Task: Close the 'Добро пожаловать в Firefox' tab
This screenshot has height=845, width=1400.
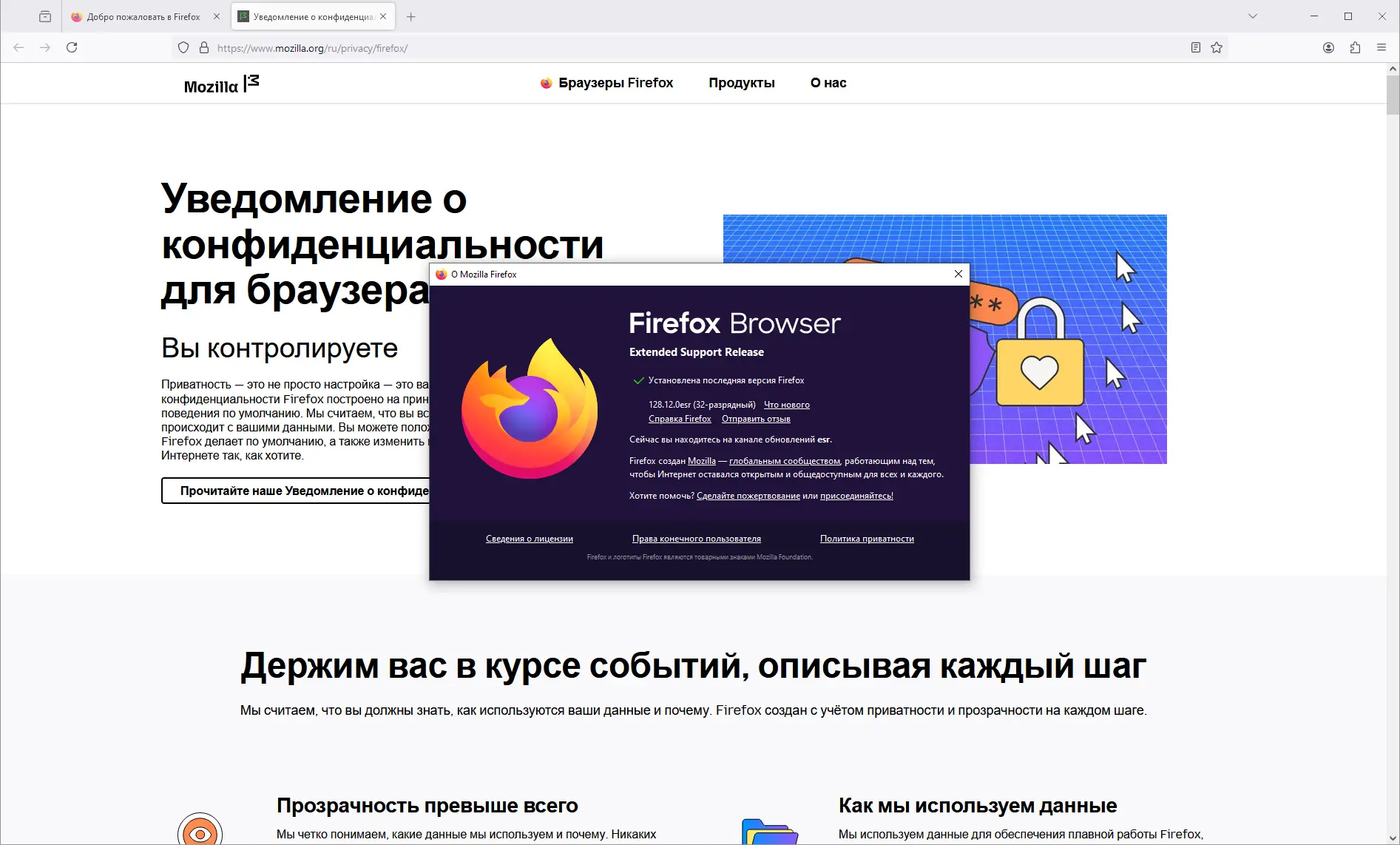Action: [217, 16]
